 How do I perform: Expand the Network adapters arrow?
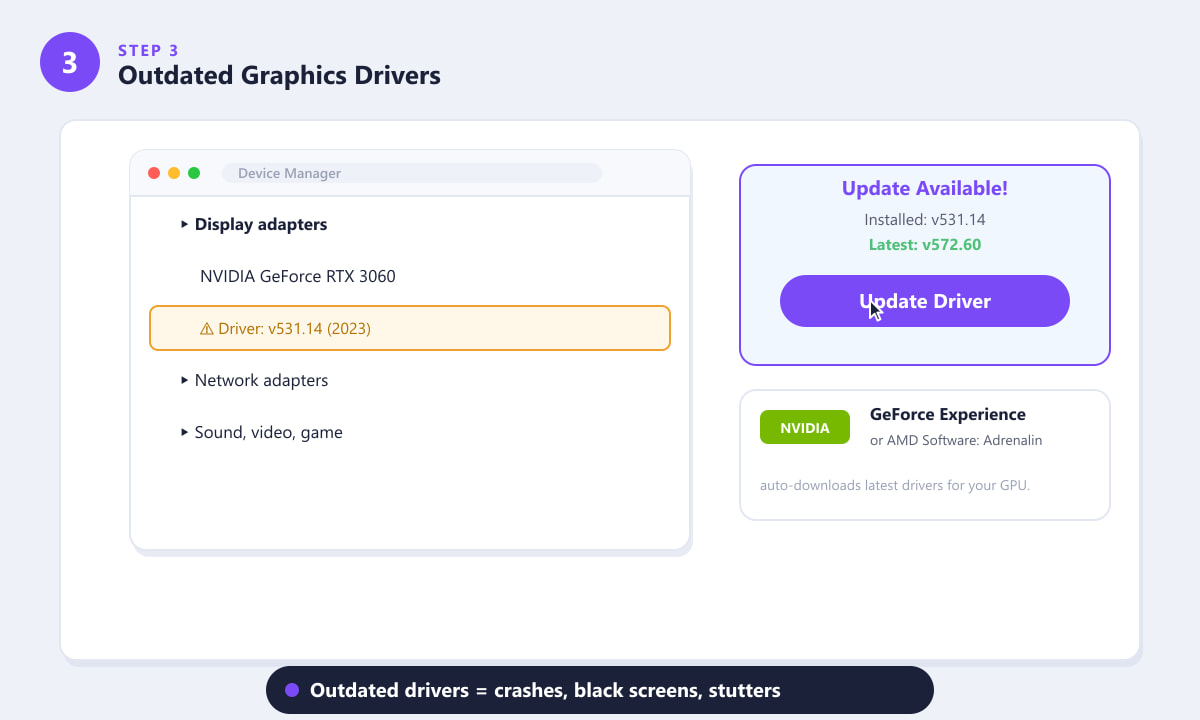pos(185,381)
